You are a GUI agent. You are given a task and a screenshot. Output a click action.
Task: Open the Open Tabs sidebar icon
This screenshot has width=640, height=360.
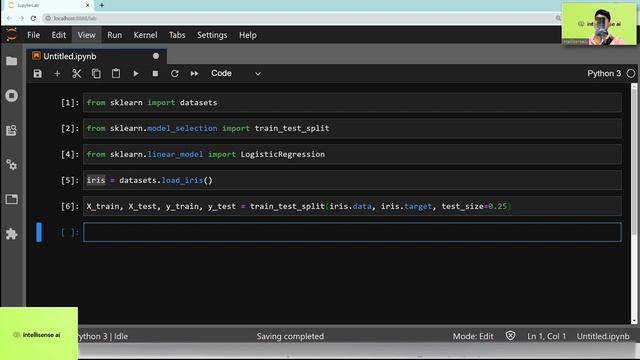[x=12, y=199]
